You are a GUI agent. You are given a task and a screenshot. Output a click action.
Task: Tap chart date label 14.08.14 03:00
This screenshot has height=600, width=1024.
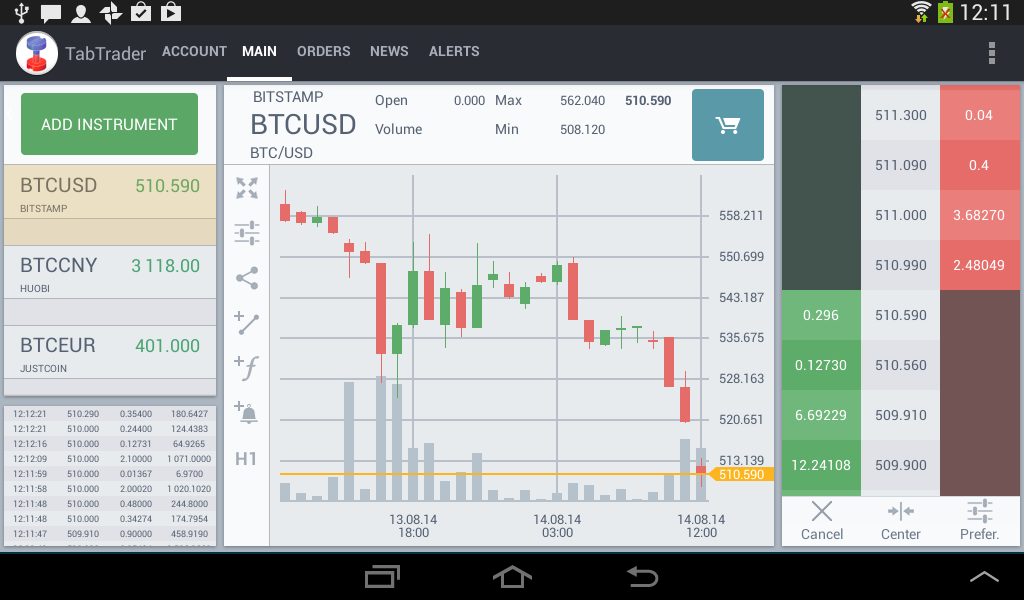tap(557, 526)
